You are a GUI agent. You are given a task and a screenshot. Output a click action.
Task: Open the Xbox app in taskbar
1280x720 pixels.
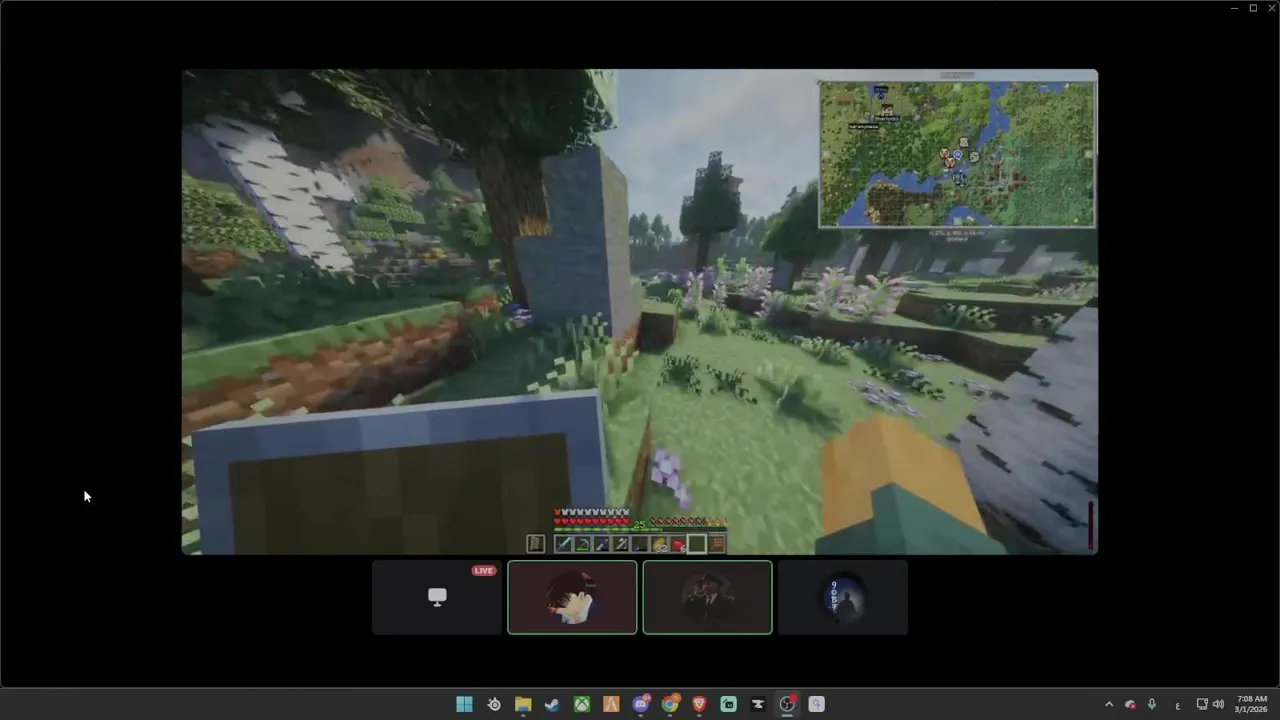click(x=581, y=704)
